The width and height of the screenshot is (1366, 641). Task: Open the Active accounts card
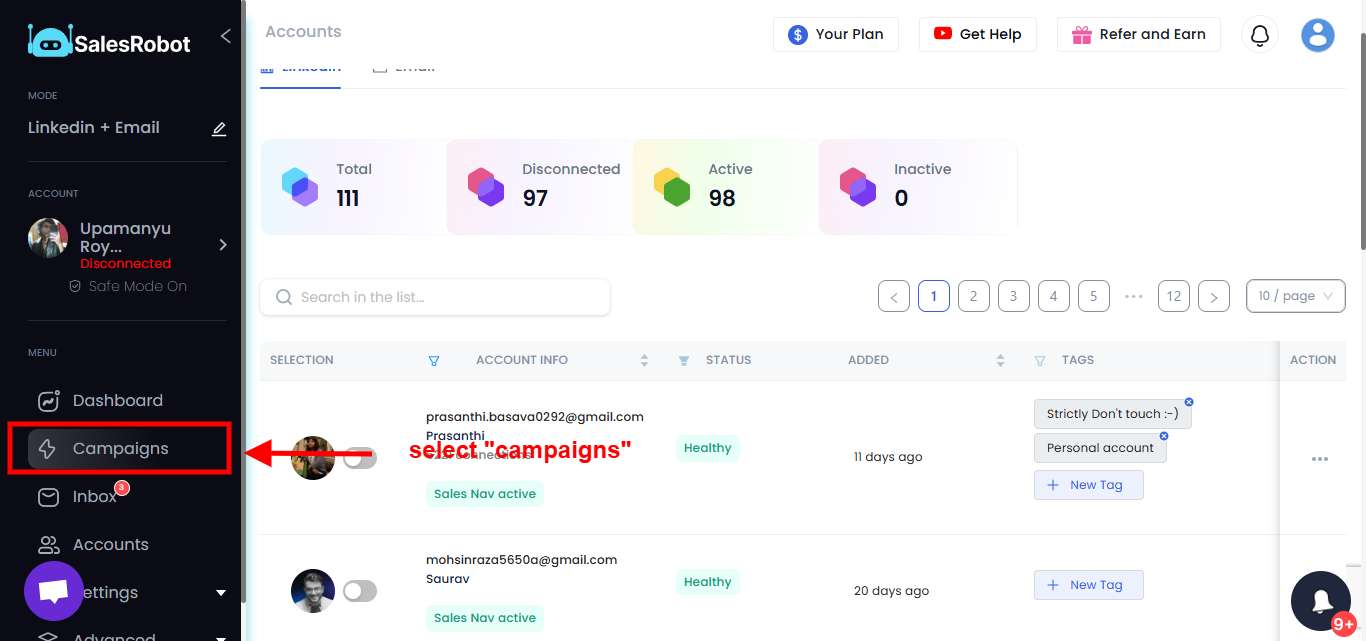725,187
